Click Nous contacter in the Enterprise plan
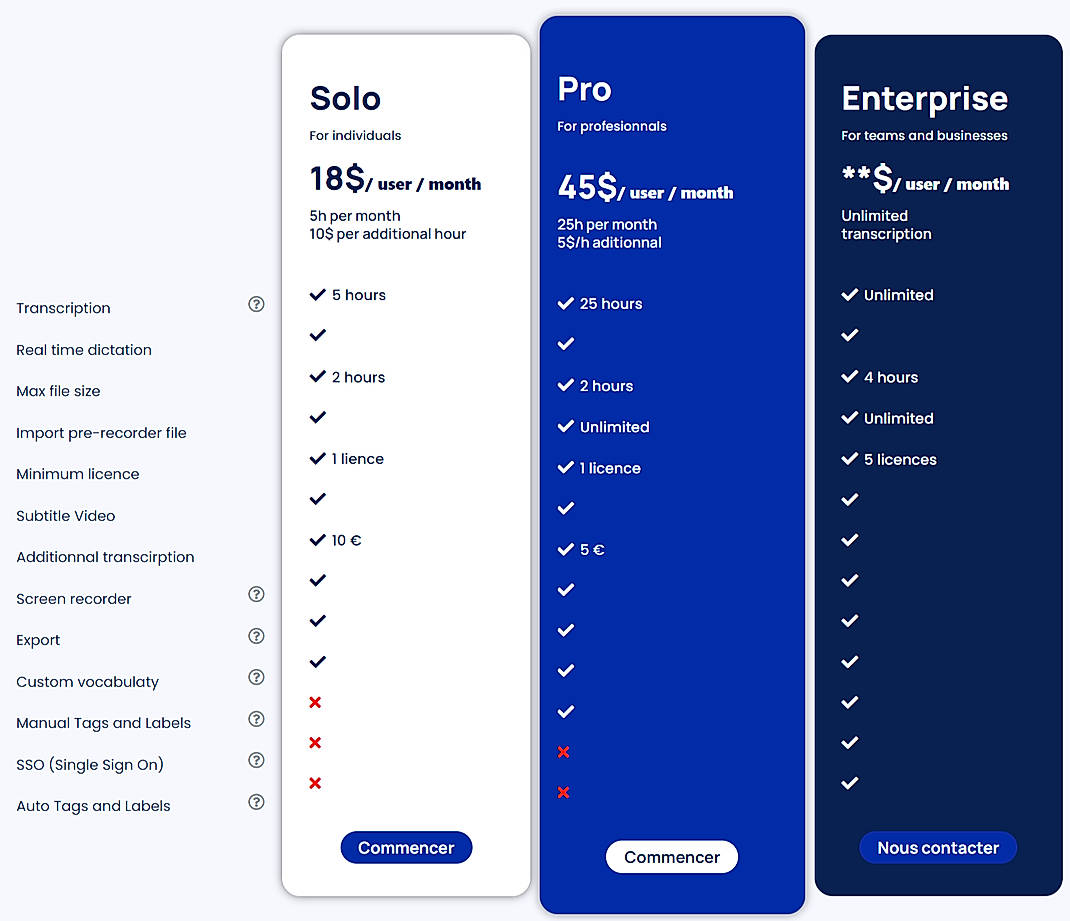1070x921 pixels. point(937,847)
